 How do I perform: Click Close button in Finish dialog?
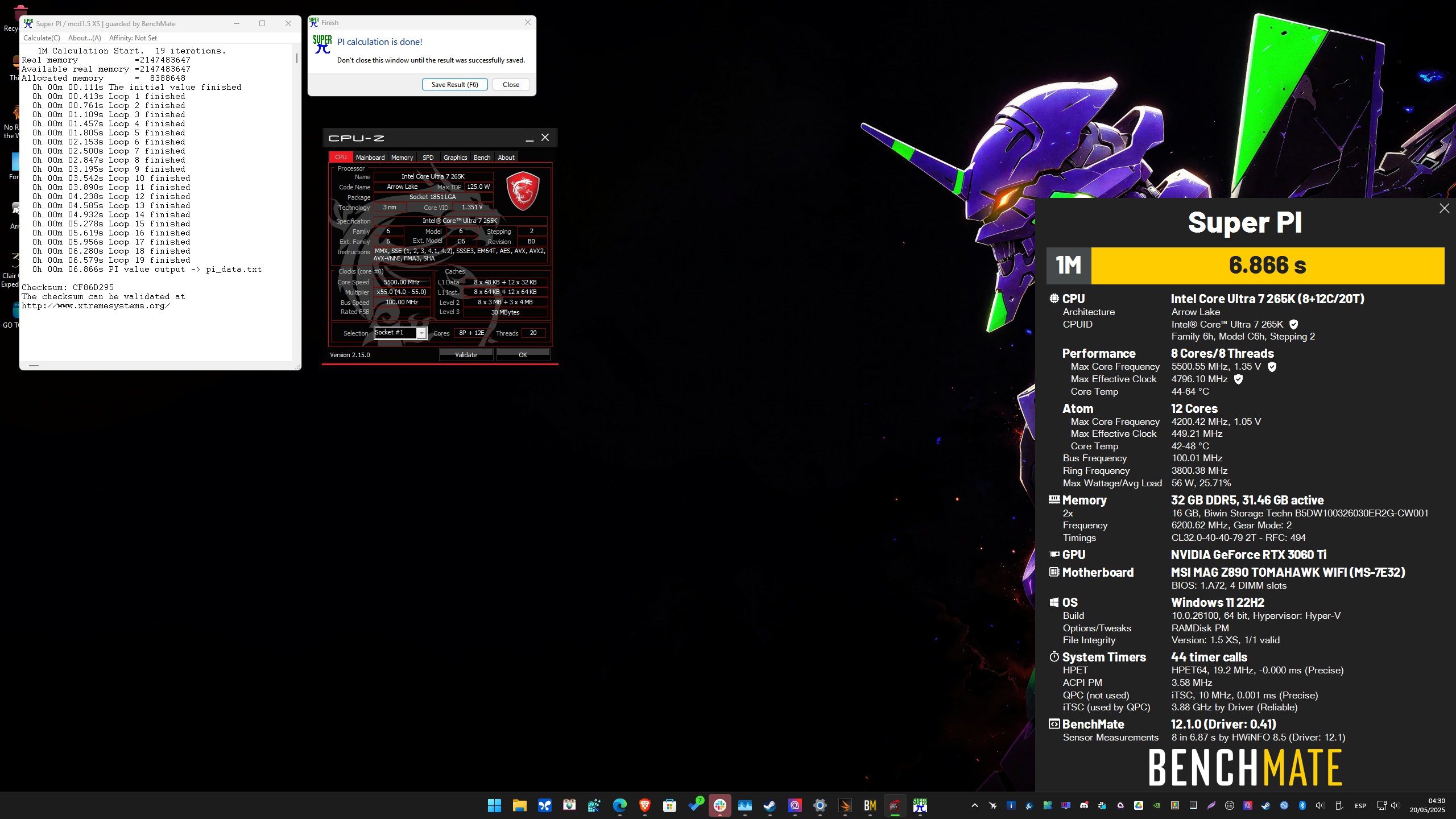(511, 85)
